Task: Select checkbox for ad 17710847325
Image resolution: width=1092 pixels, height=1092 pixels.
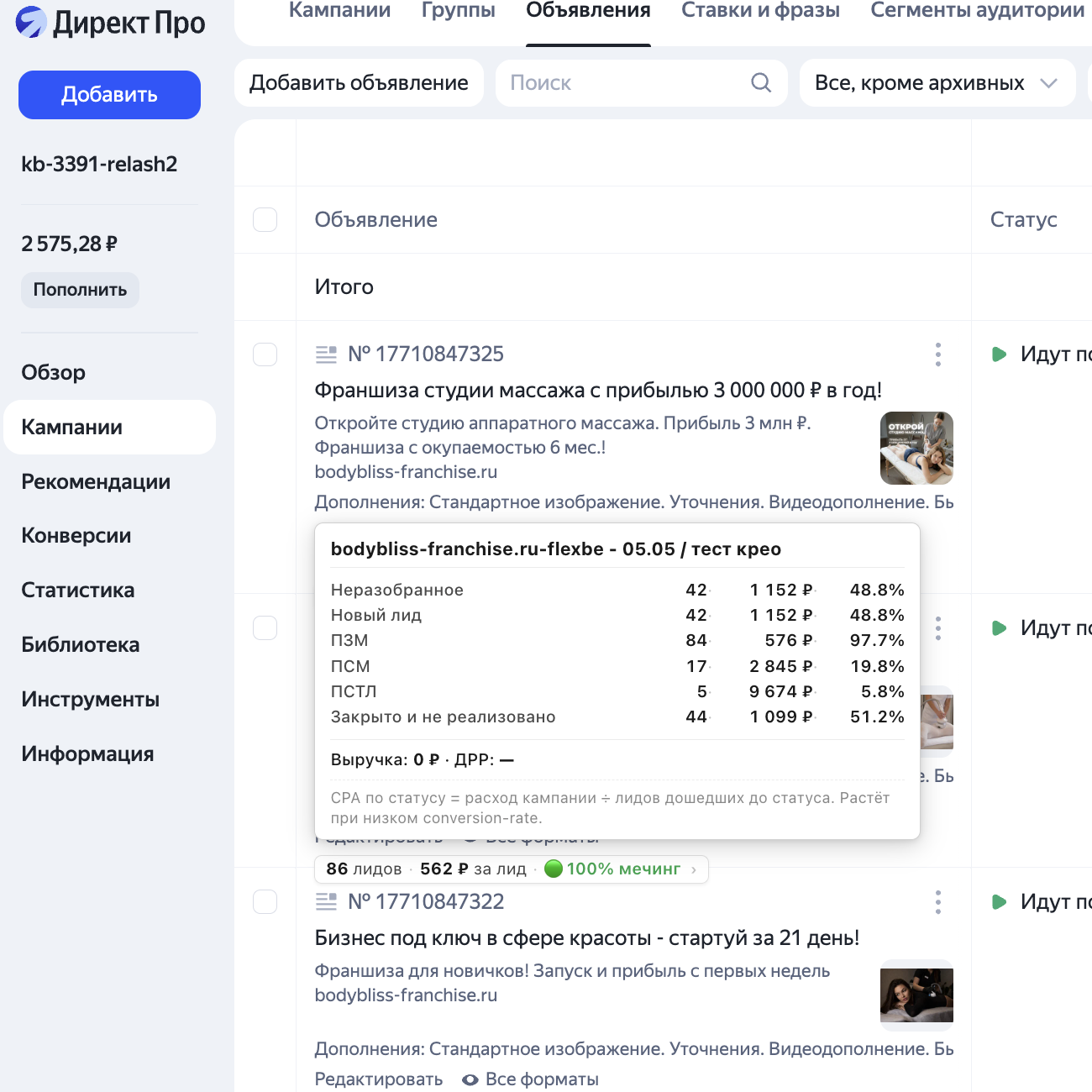Action: click(x=265, y=354)
